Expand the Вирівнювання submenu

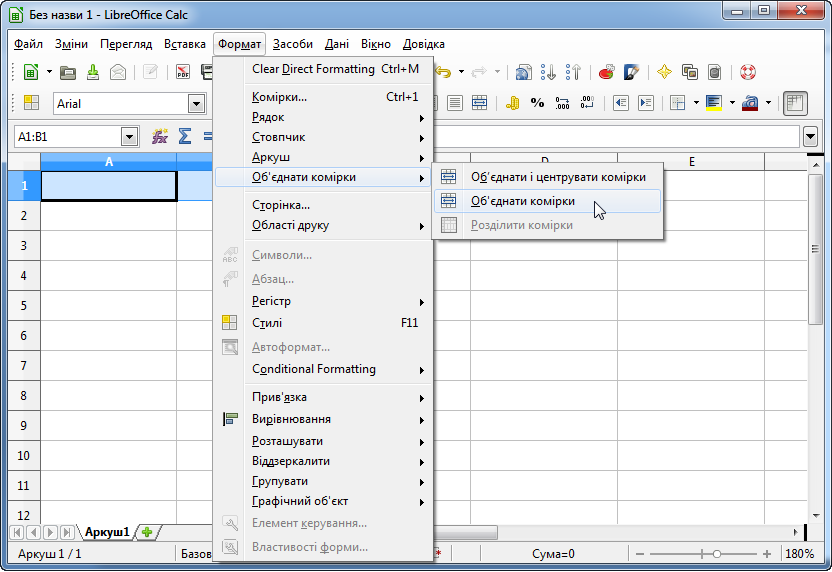[324, 419]
